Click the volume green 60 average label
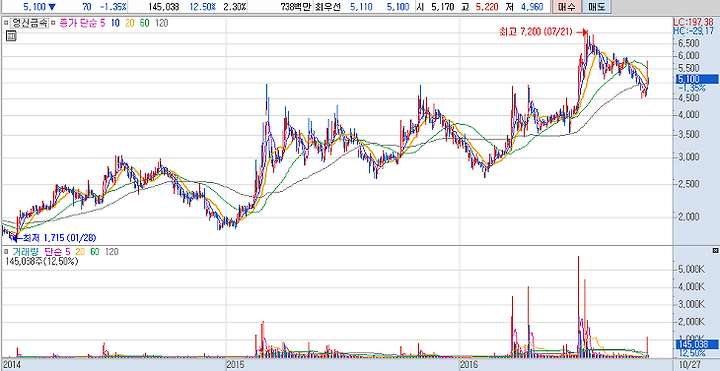 [x=95, y=251]
